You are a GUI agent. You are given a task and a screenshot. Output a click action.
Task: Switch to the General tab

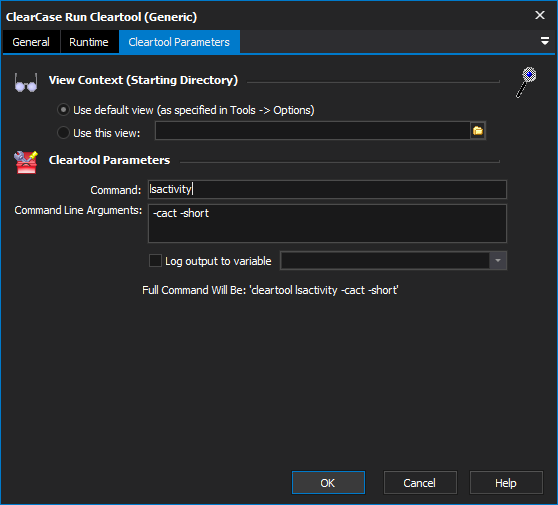coord(31,42)
